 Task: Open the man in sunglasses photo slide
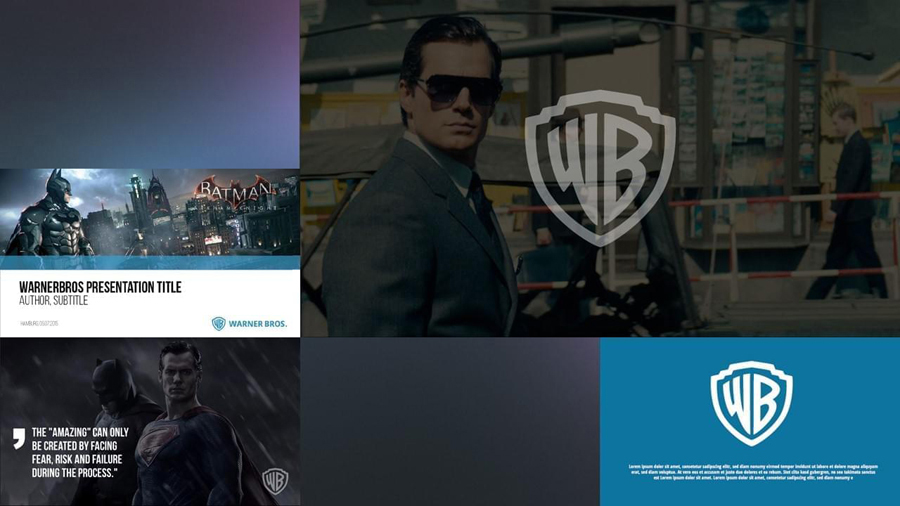[600, 168]
